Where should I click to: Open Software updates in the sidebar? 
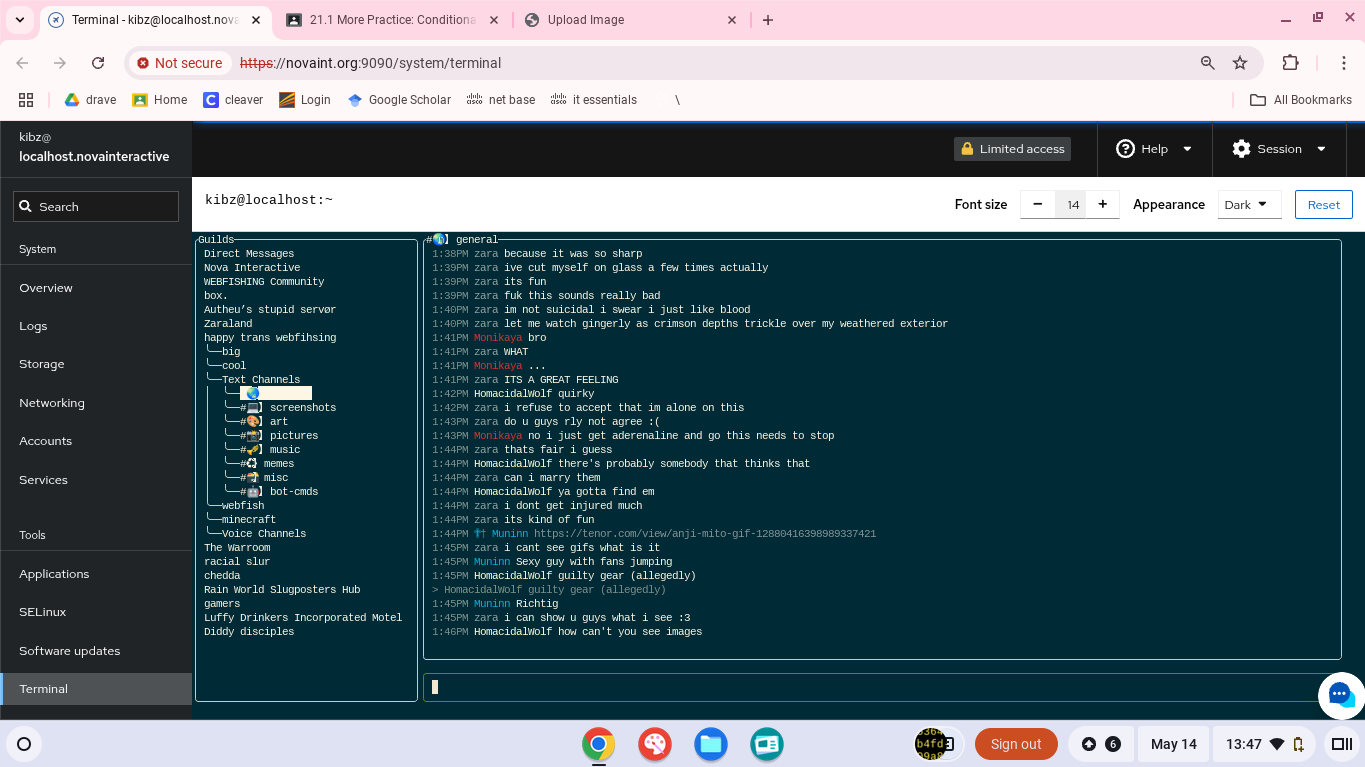tap(69, 651)
